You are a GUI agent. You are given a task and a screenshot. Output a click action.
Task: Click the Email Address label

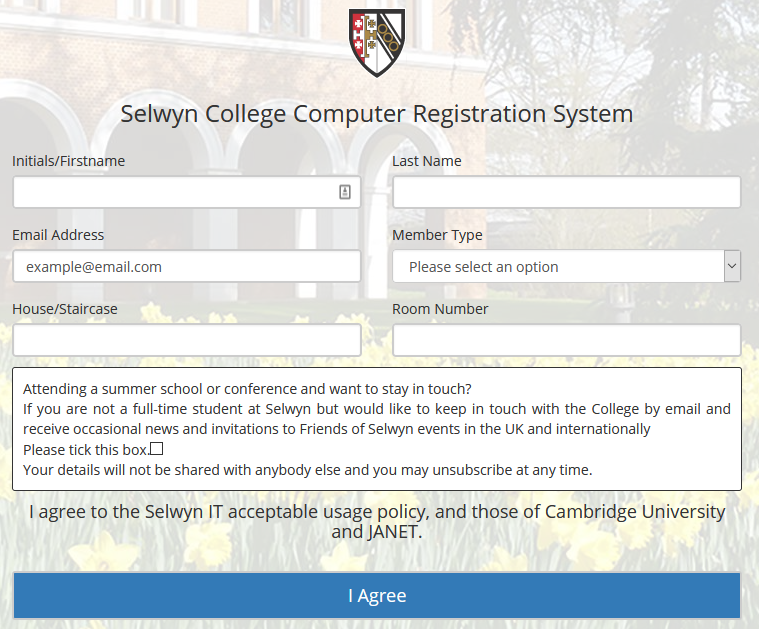tap(58, 235)
